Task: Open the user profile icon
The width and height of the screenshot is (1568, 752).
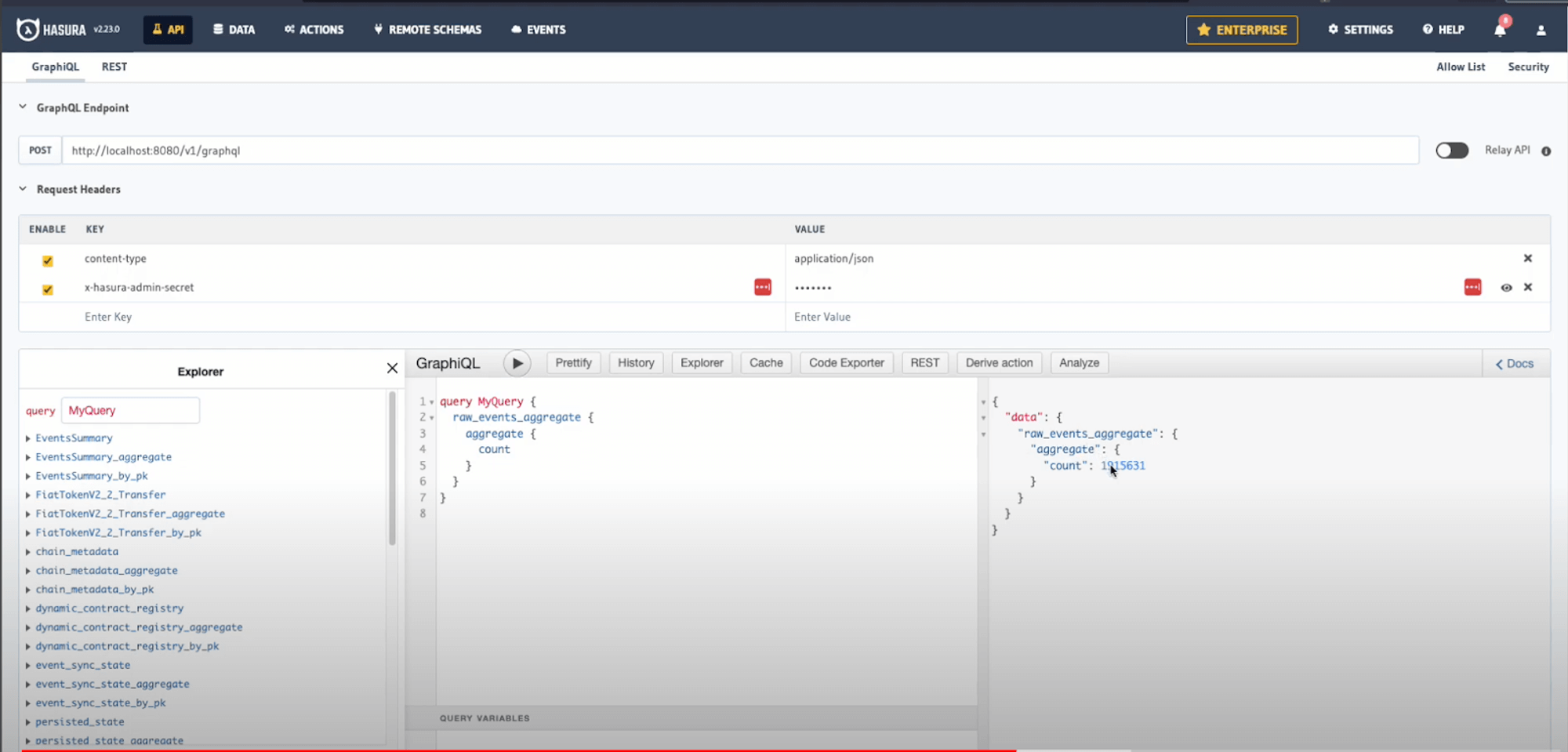Action: point(1541,30)
